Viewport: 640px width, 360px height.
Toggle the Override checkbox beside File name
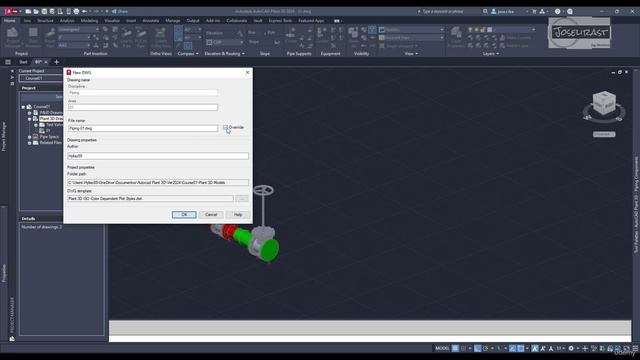(x=225, y=127)
